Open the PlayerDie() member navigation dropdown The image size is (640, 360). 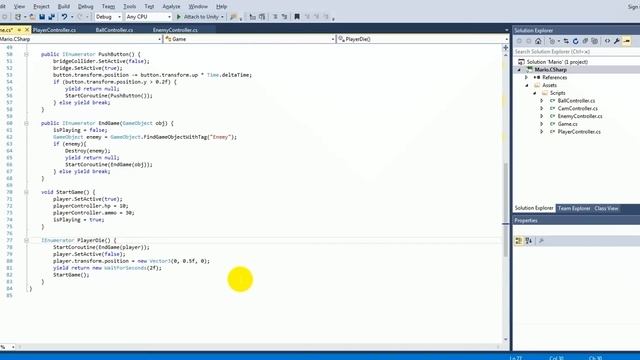click(423, 39)
